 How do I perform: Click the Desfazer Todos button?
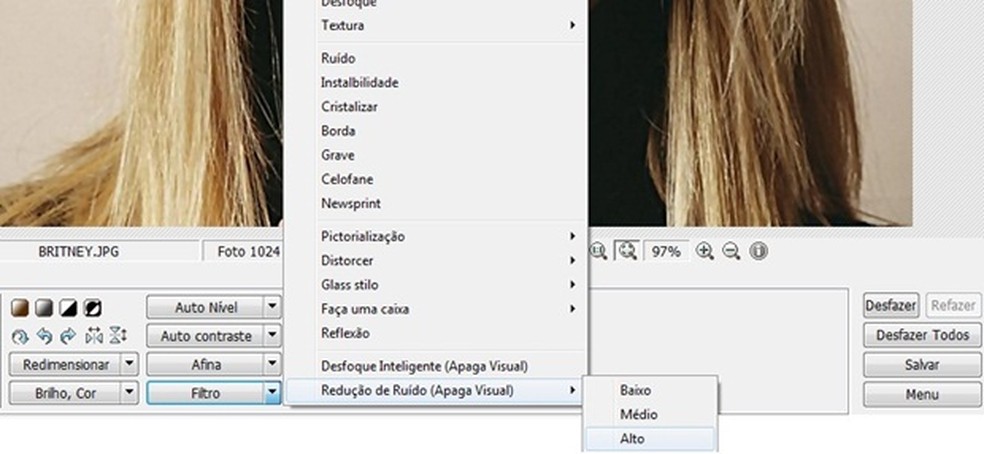tap(922, 335)
